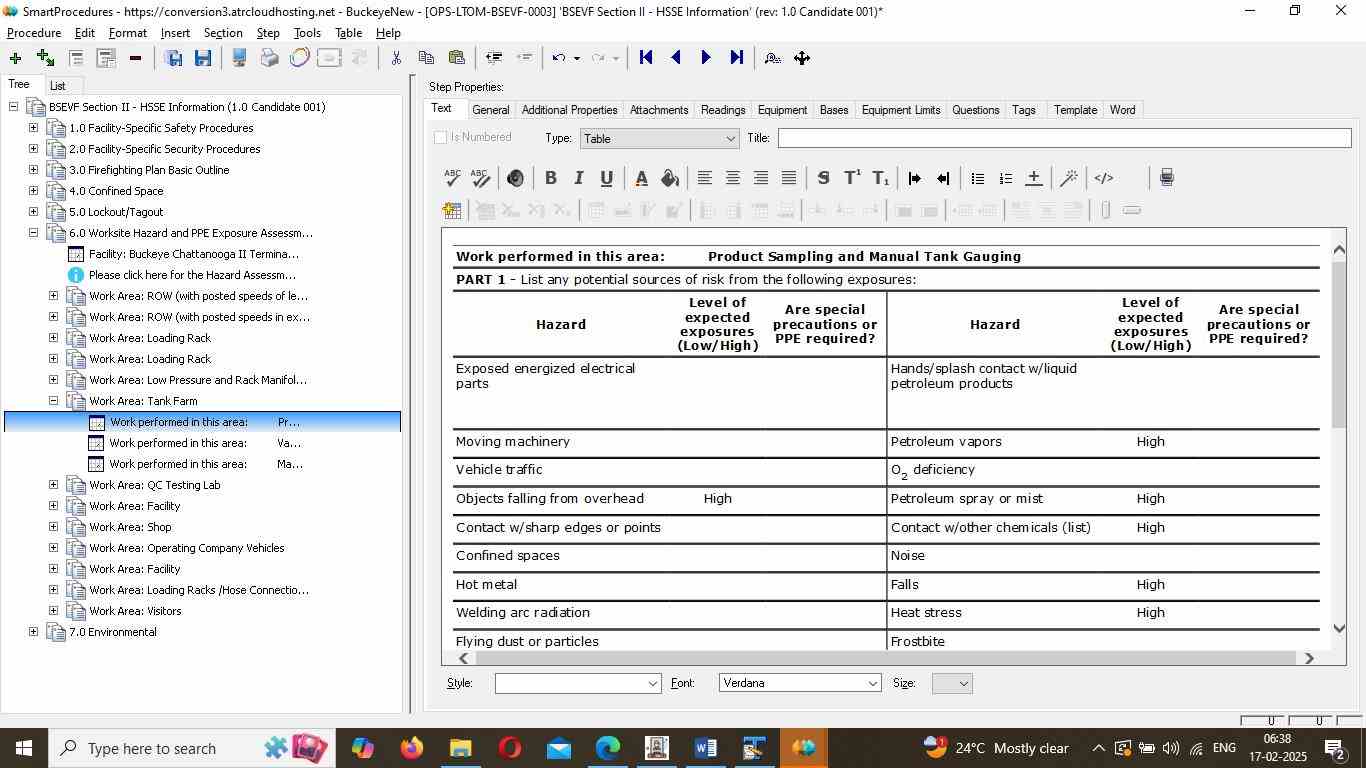Go to previous step arrow icon
Image resolution: width=1366 pixels, height=768 pixels.
click(x=676, y=58)
